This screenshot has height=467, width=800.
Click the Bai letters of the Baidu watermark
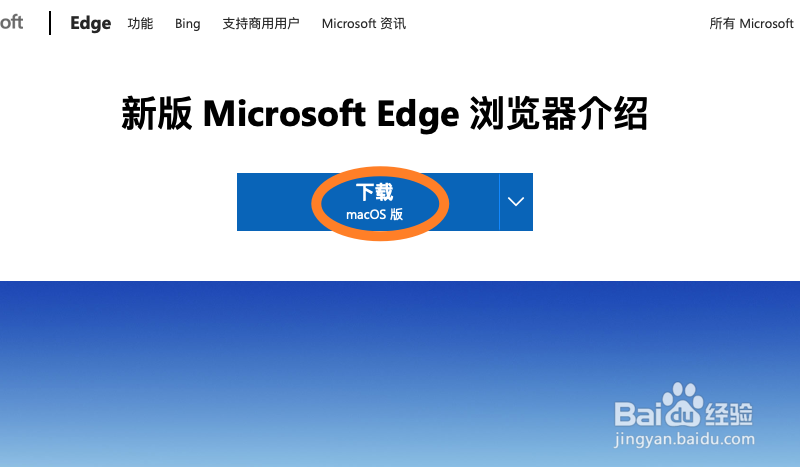[x=638, y=414]
